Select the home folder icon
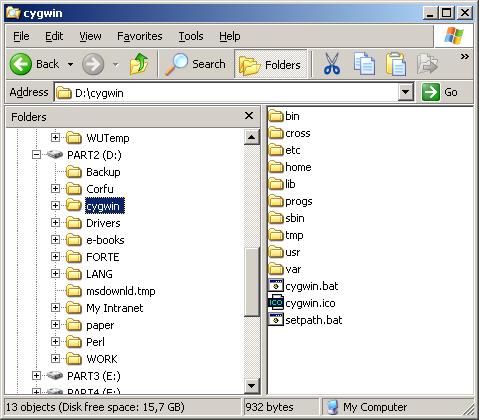This screenshot has width=479, height=420. point(276,167)
